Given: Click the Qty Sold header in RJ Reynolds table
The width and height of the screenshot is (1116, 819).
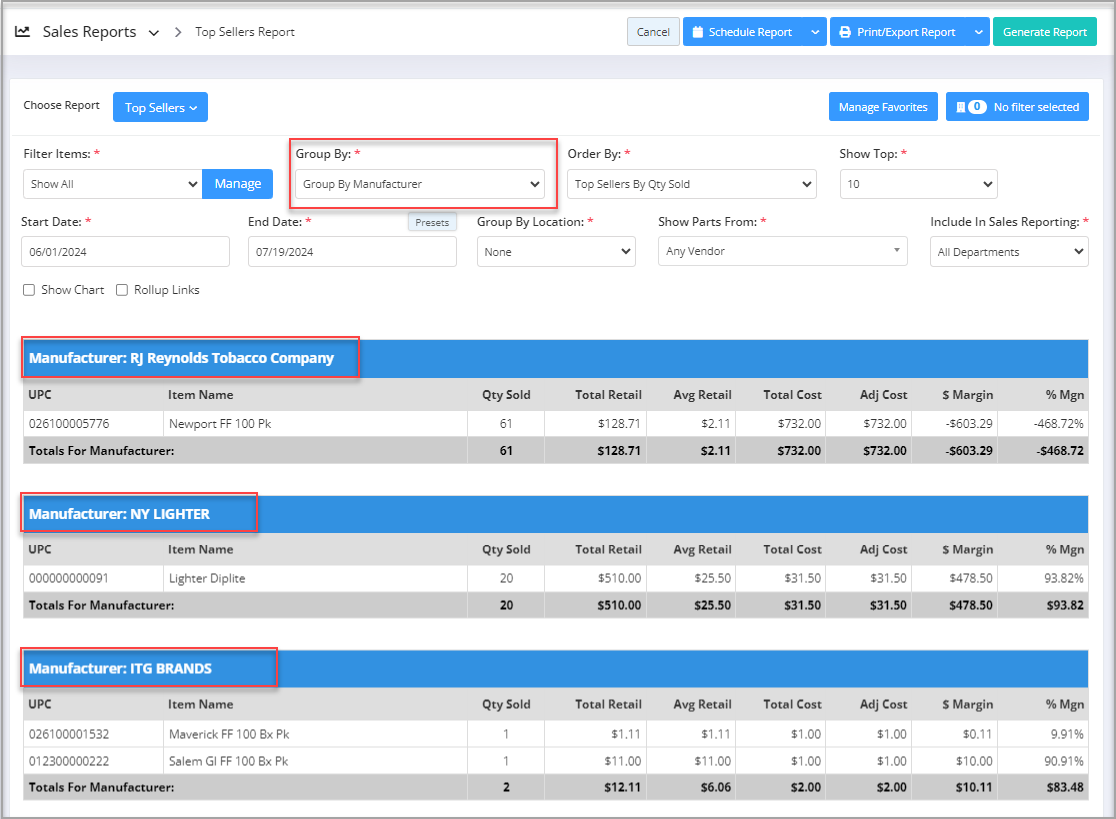Looking at the screenshot, I should [x=506, y=395].
